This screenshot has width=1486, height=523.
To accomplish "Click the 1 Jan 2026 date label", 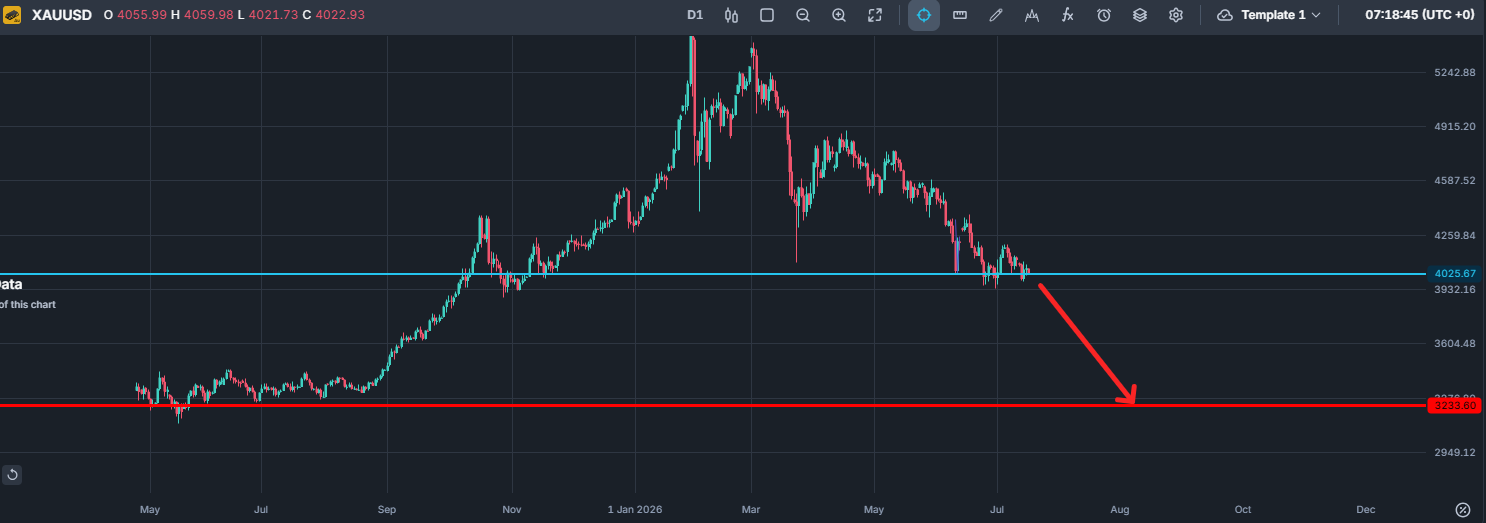I will [635, 509].
